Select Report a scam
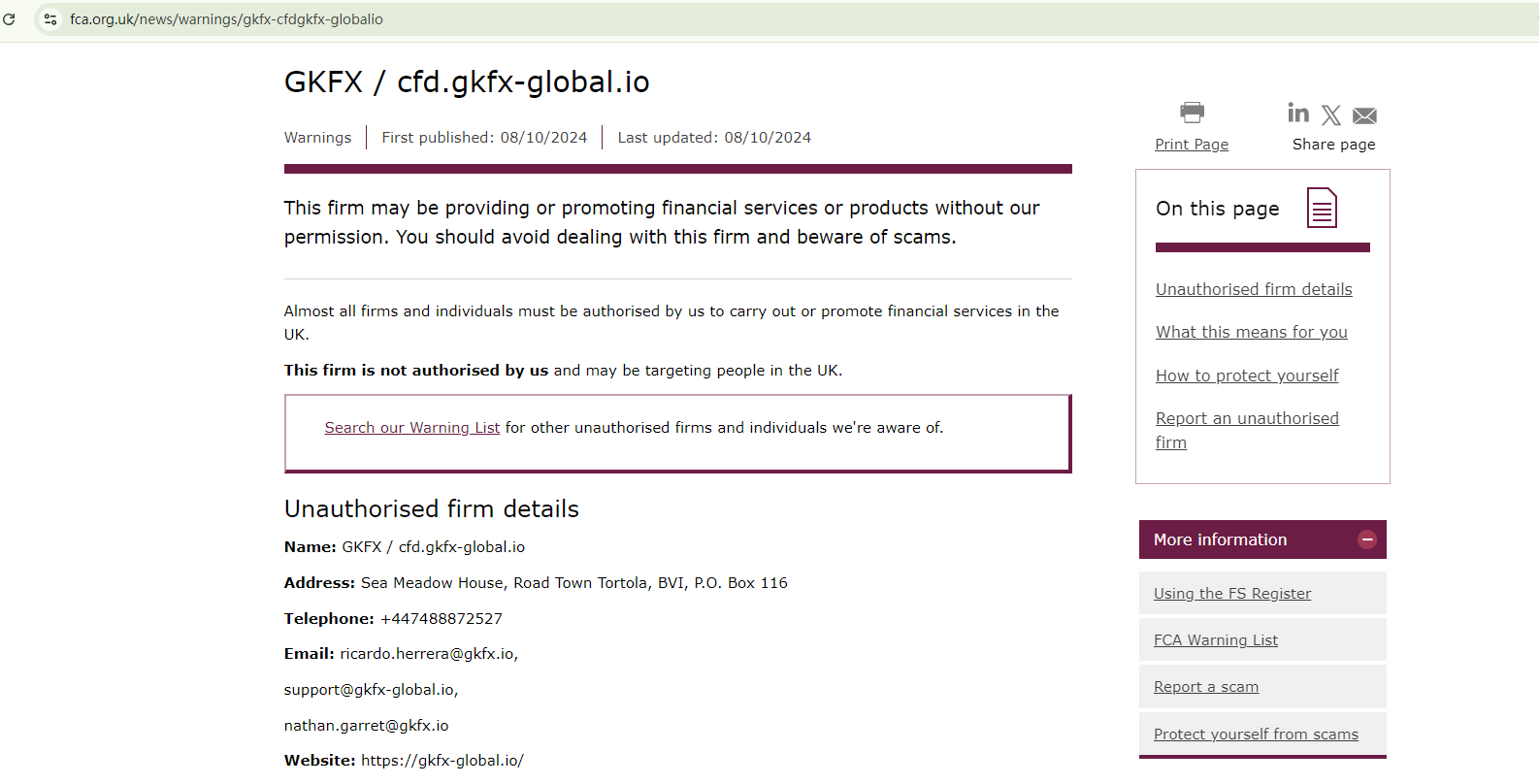 pos(1206,687)
